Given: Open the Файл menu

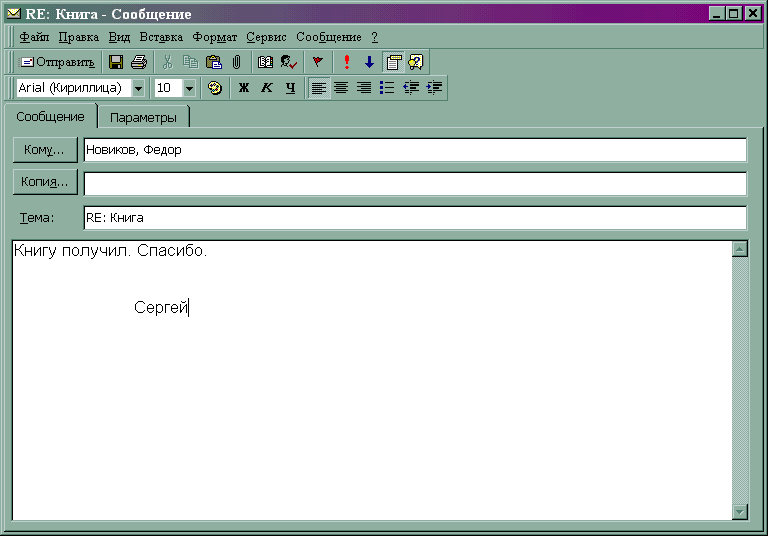Looking at the screenshot, I should (x=34, y=37).
